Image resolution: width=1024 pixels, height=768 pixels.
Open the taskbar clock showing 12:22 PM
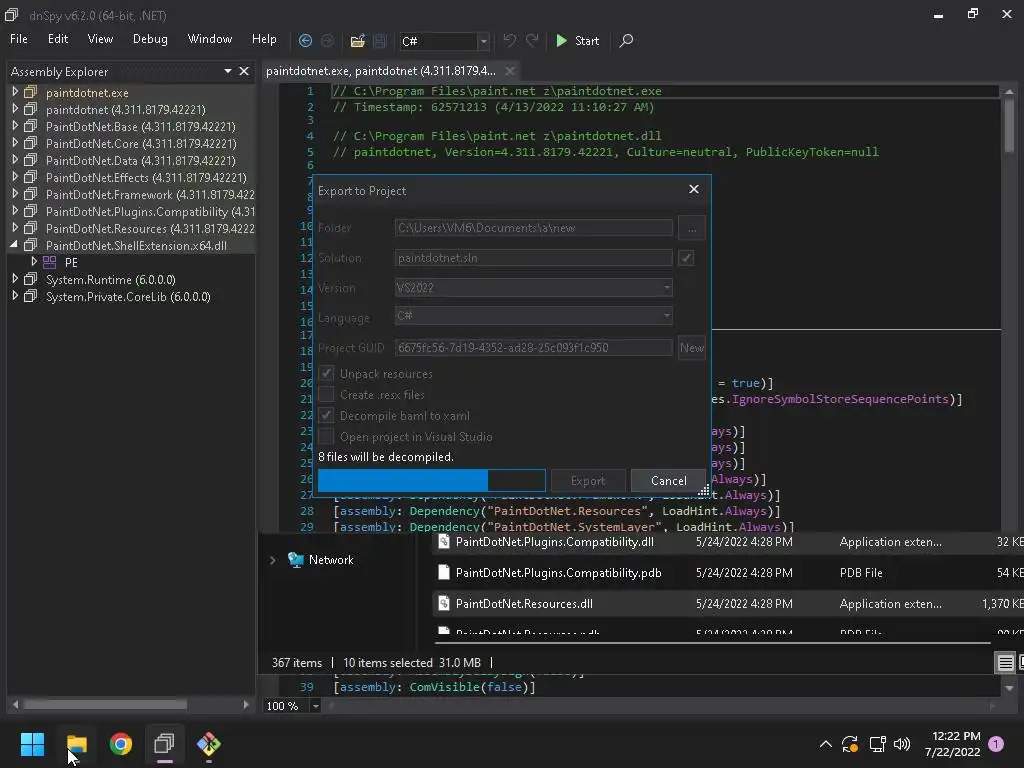click(x=953, y=744)
